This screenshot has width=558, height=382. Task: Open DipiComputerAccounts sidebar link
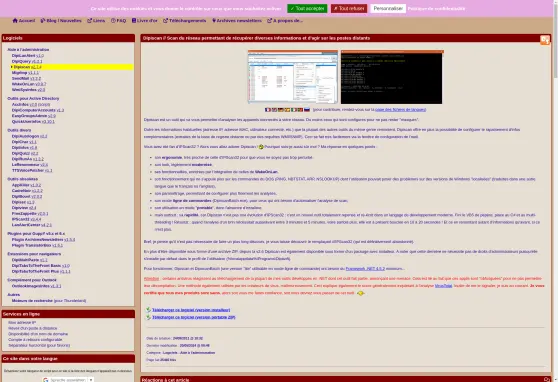(x=38, y=110)
